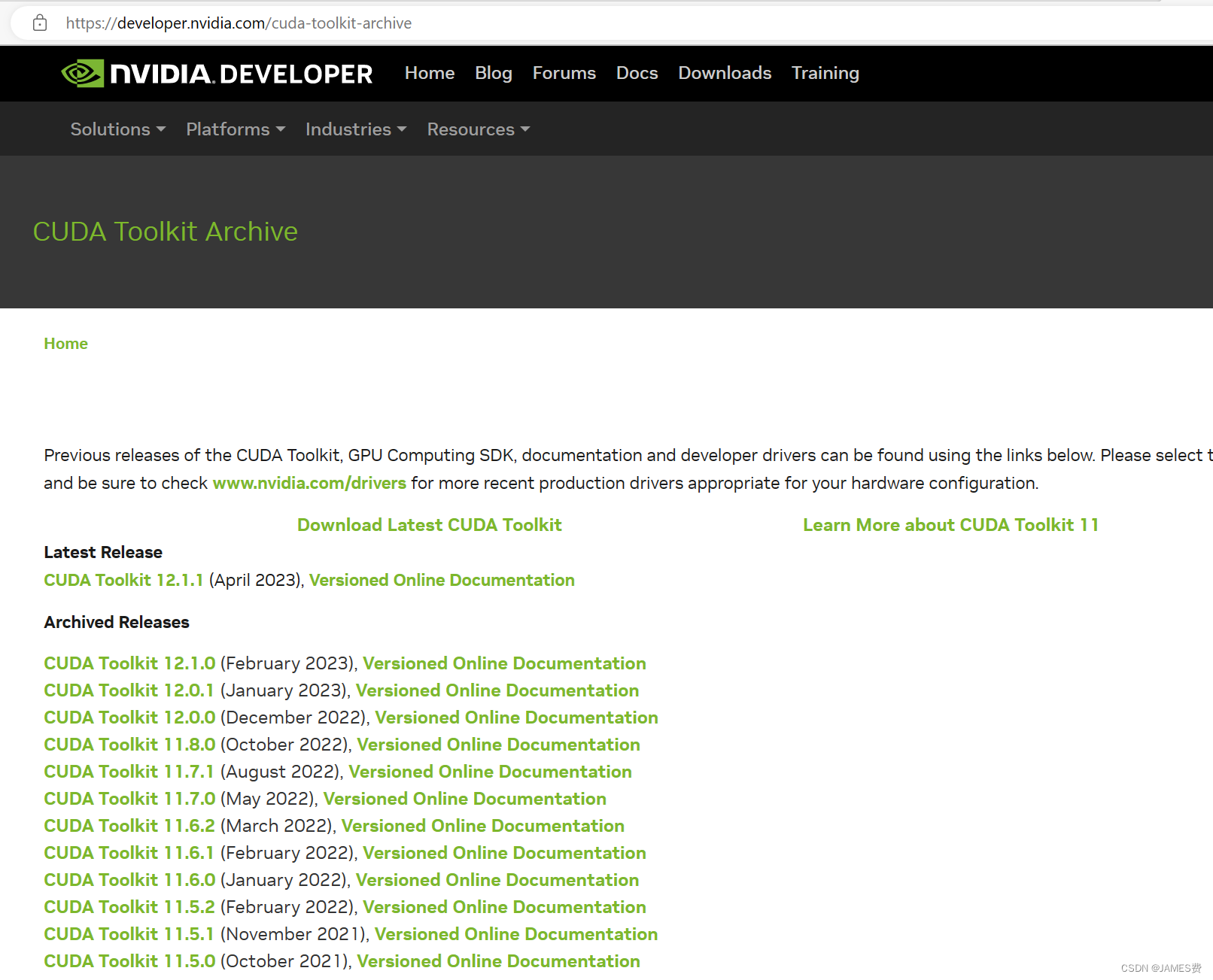Screen dimensions: 1213x980
Task: Open the Home top navigation item
Action: click(x=430, y=73)
